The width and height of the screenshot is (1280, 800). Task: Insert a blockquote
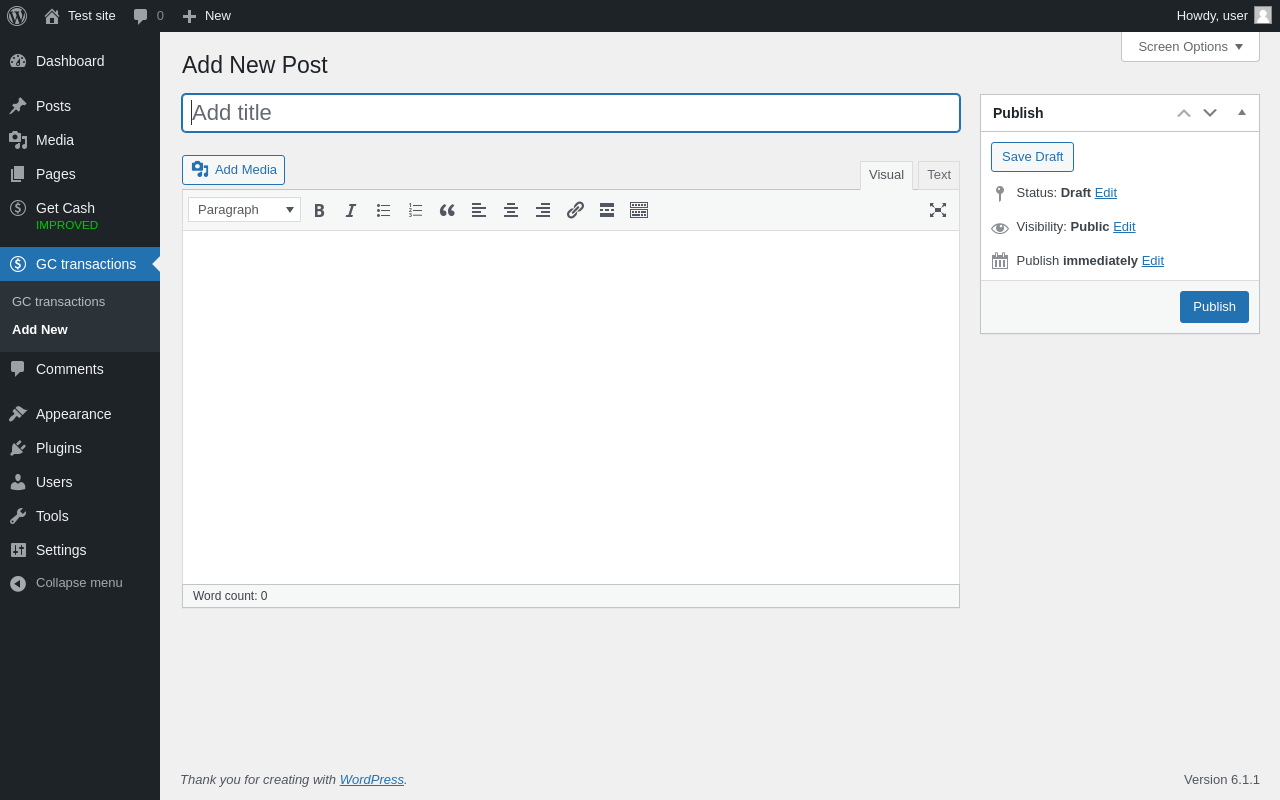coord(447,210)
